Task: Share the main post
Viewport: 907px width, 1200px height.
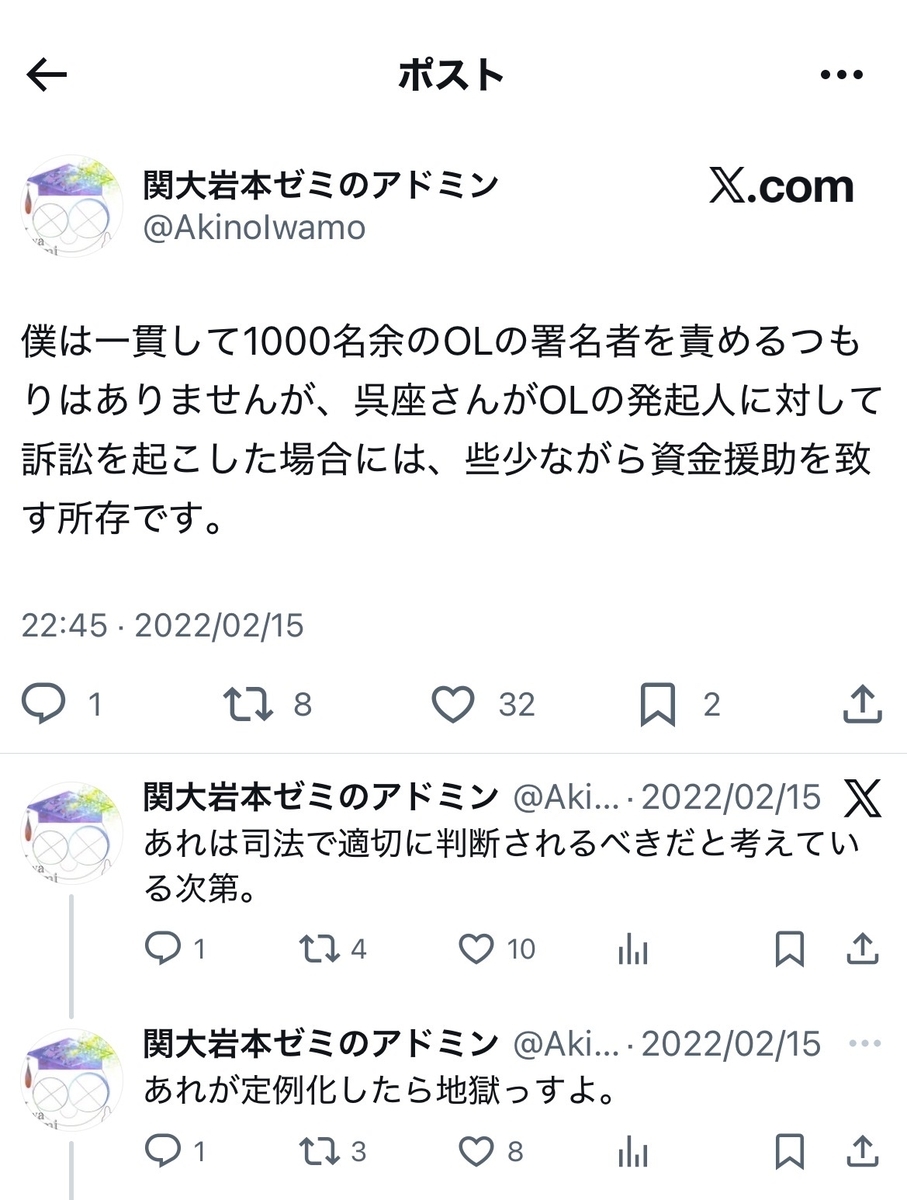Action: (x=861, y=704)
